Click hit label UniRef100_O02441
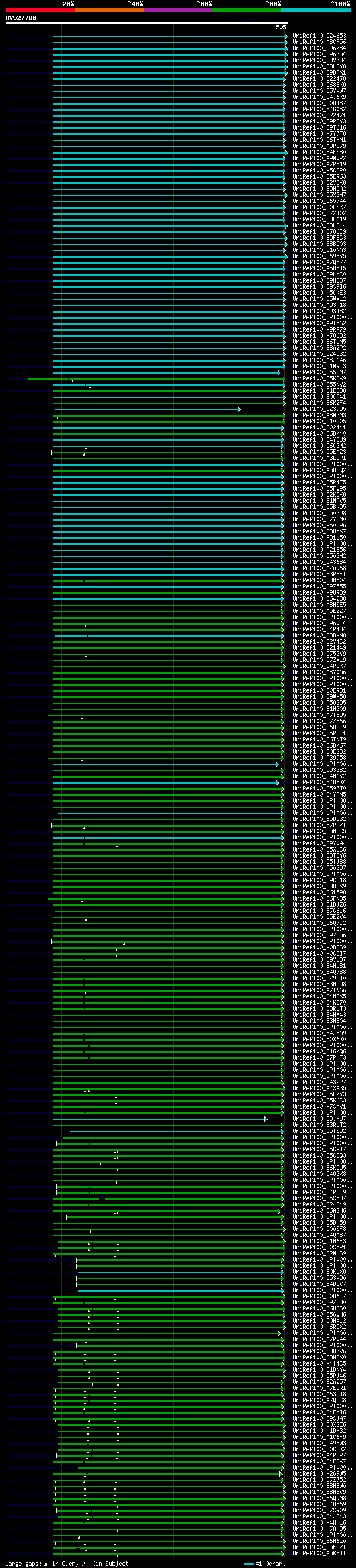 319,428
